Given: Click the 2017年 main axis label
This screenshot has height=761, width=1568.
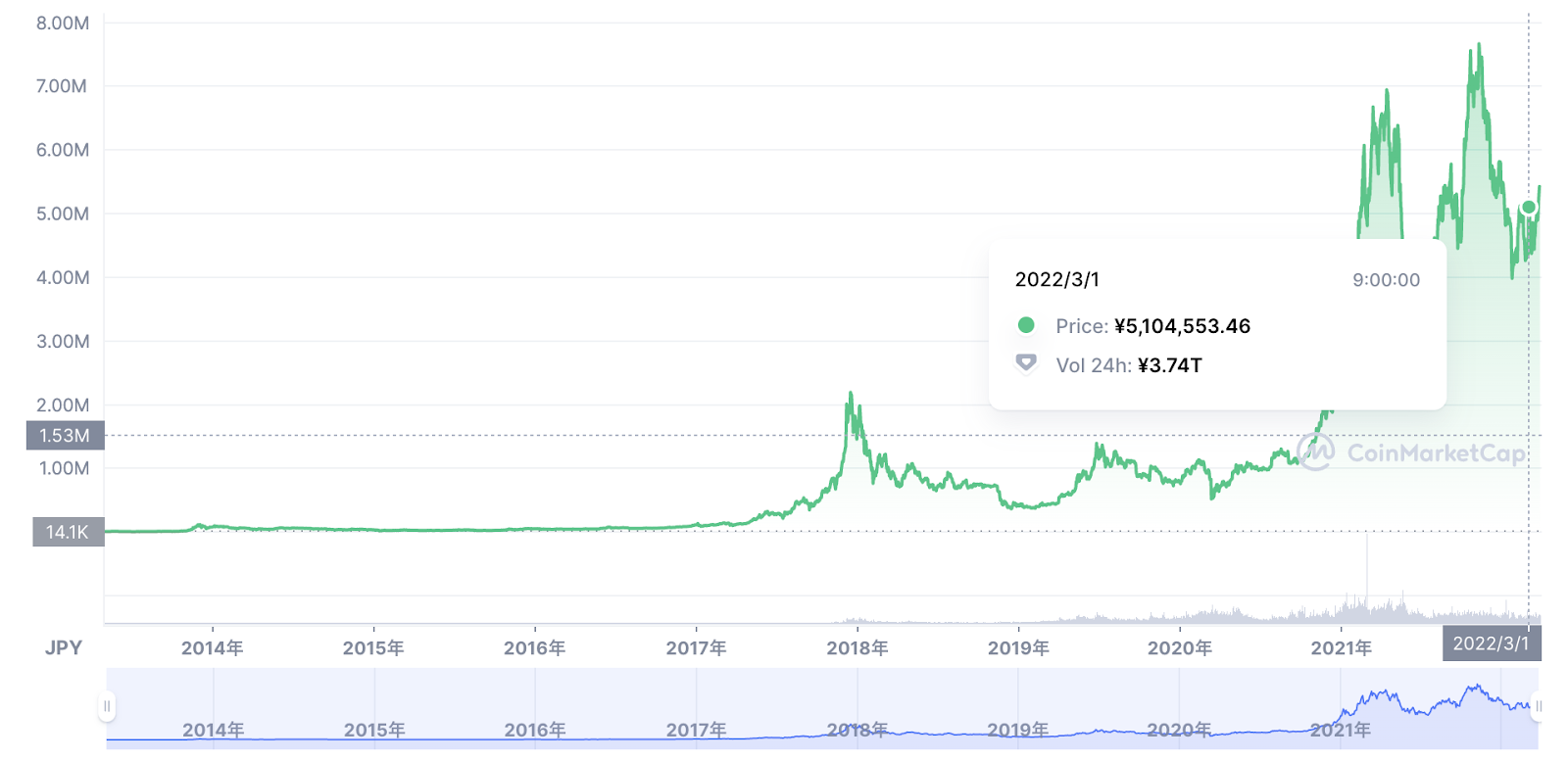Looking at the screenshot, I should [x=696, y=647].
